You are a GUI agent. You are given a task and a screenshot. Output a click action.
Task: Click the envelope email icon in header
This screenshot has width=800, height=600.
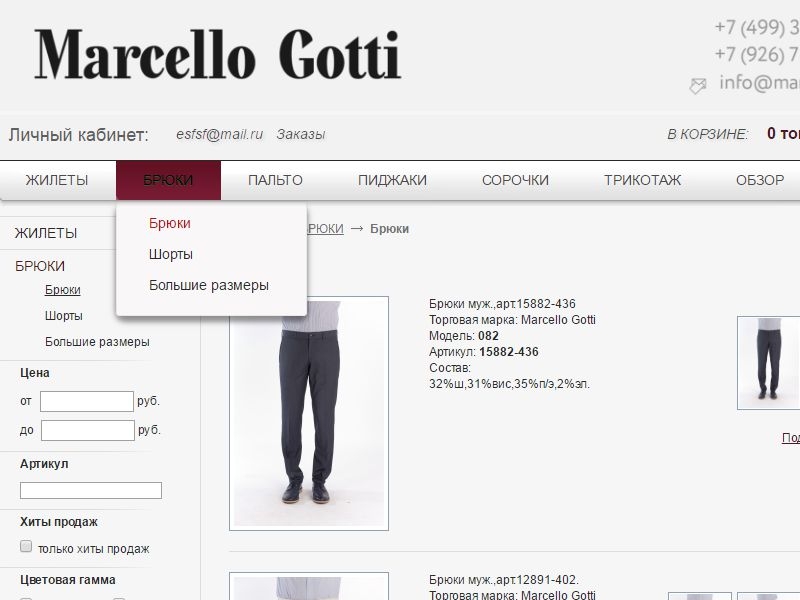pos(697,85)
